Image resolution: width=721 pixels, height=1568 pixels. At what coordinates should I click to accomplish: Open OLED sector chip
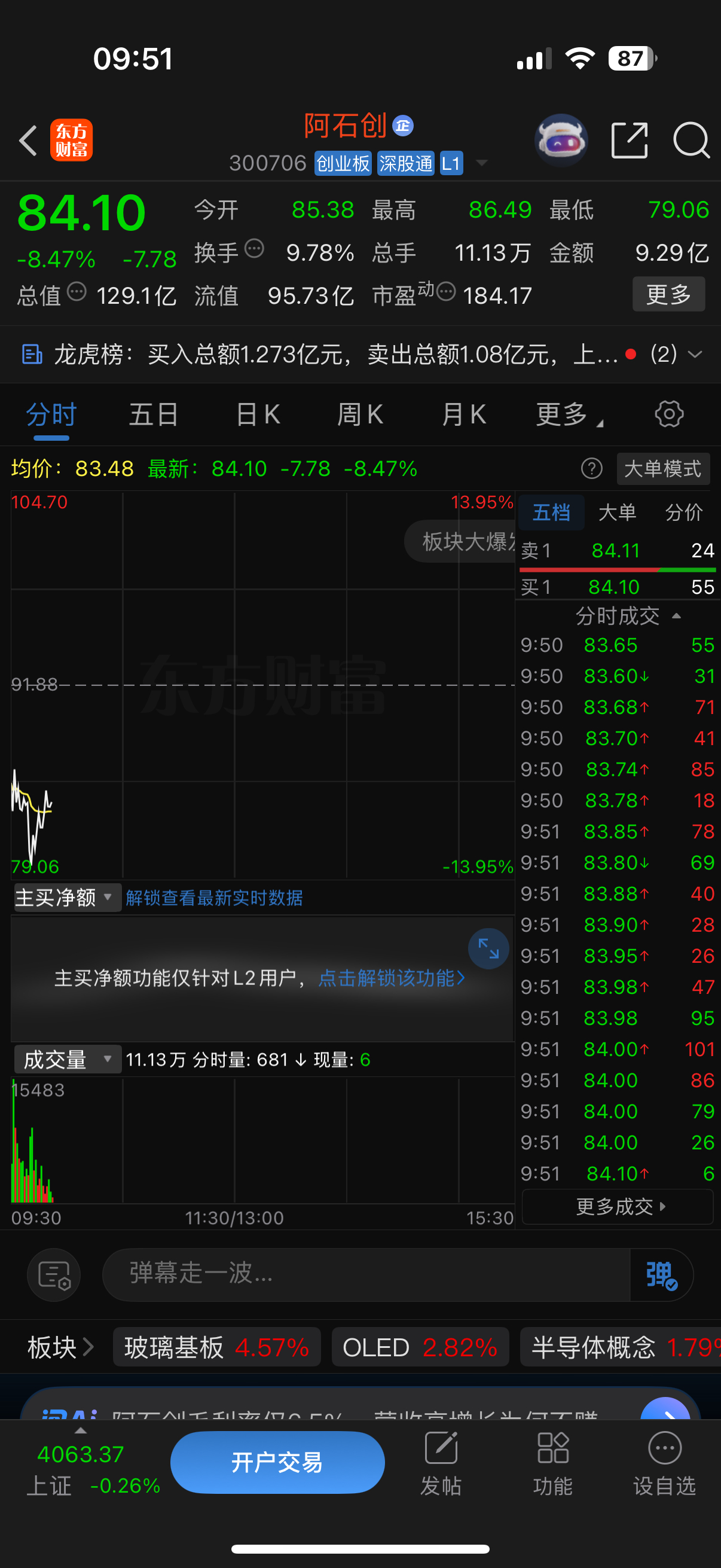coord(420,1347)
